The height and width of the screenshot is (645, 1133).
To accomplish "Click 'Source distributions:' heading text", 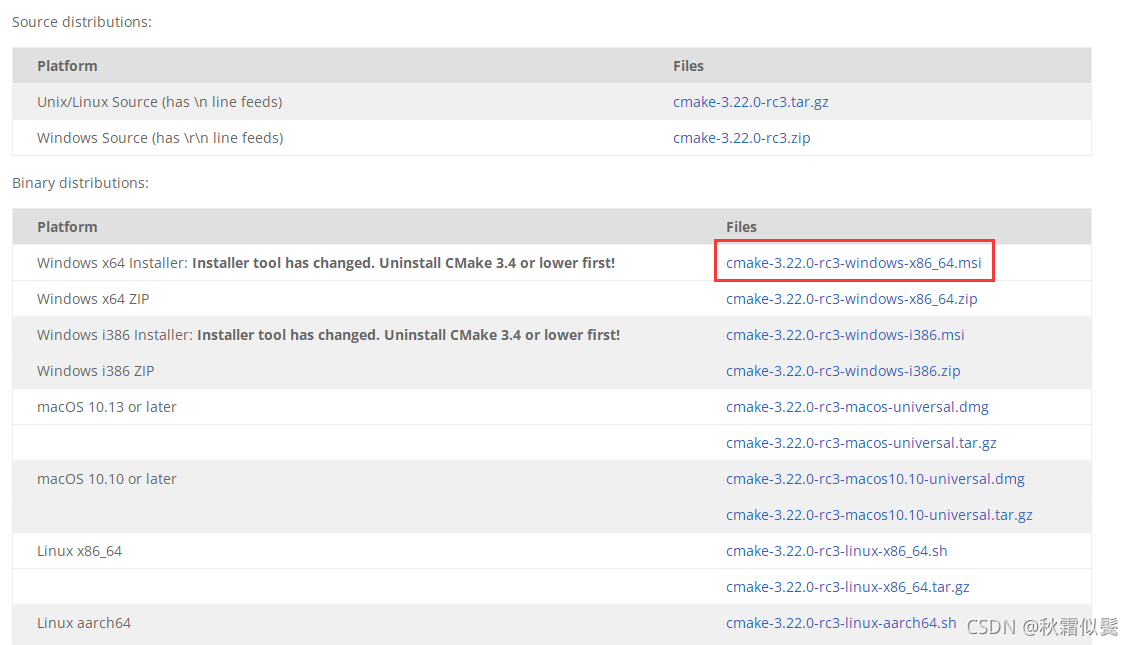I will coord(82,22).
